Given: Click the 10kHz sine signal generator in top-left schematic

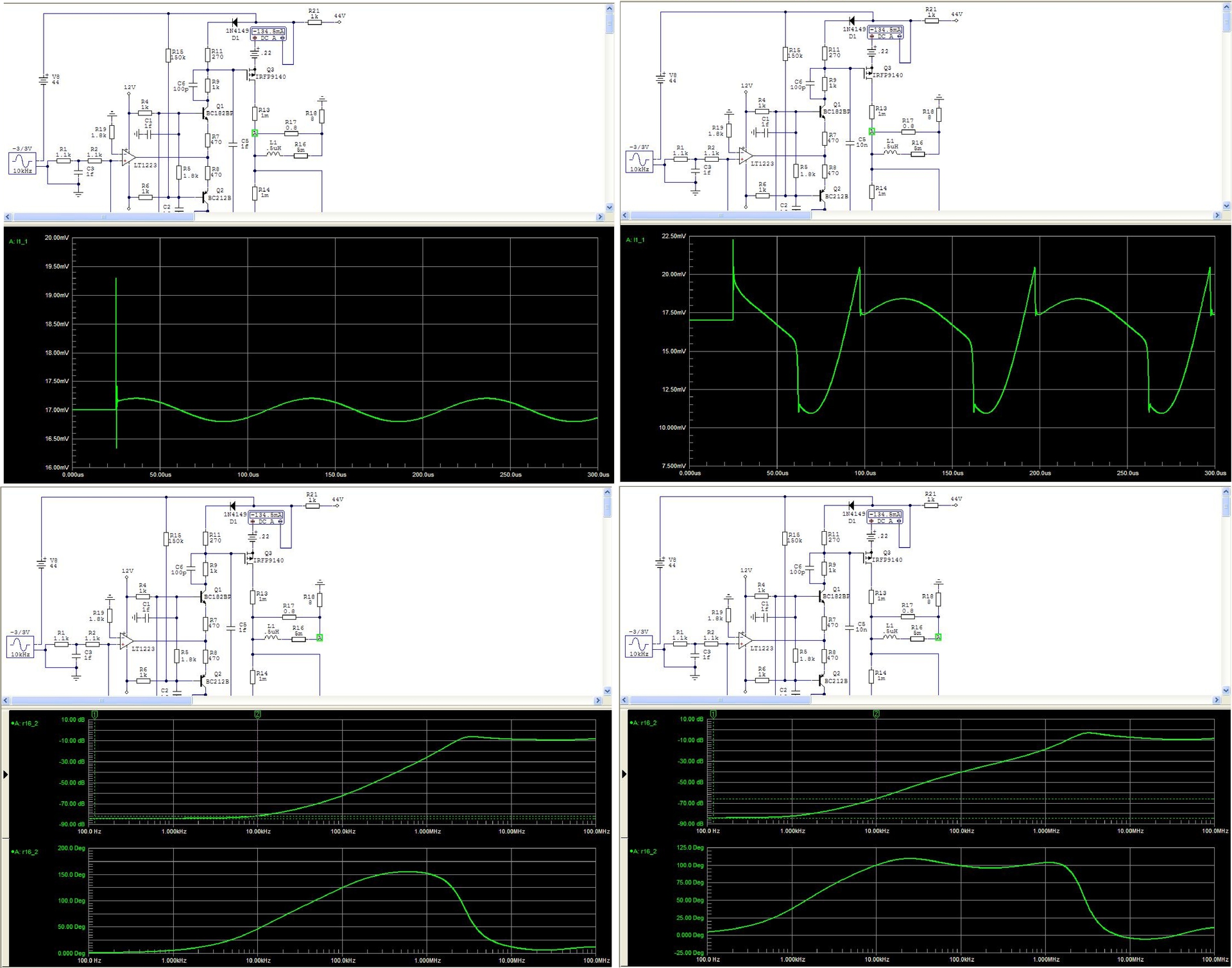Looking at the screenshot, I should (22, 163).
